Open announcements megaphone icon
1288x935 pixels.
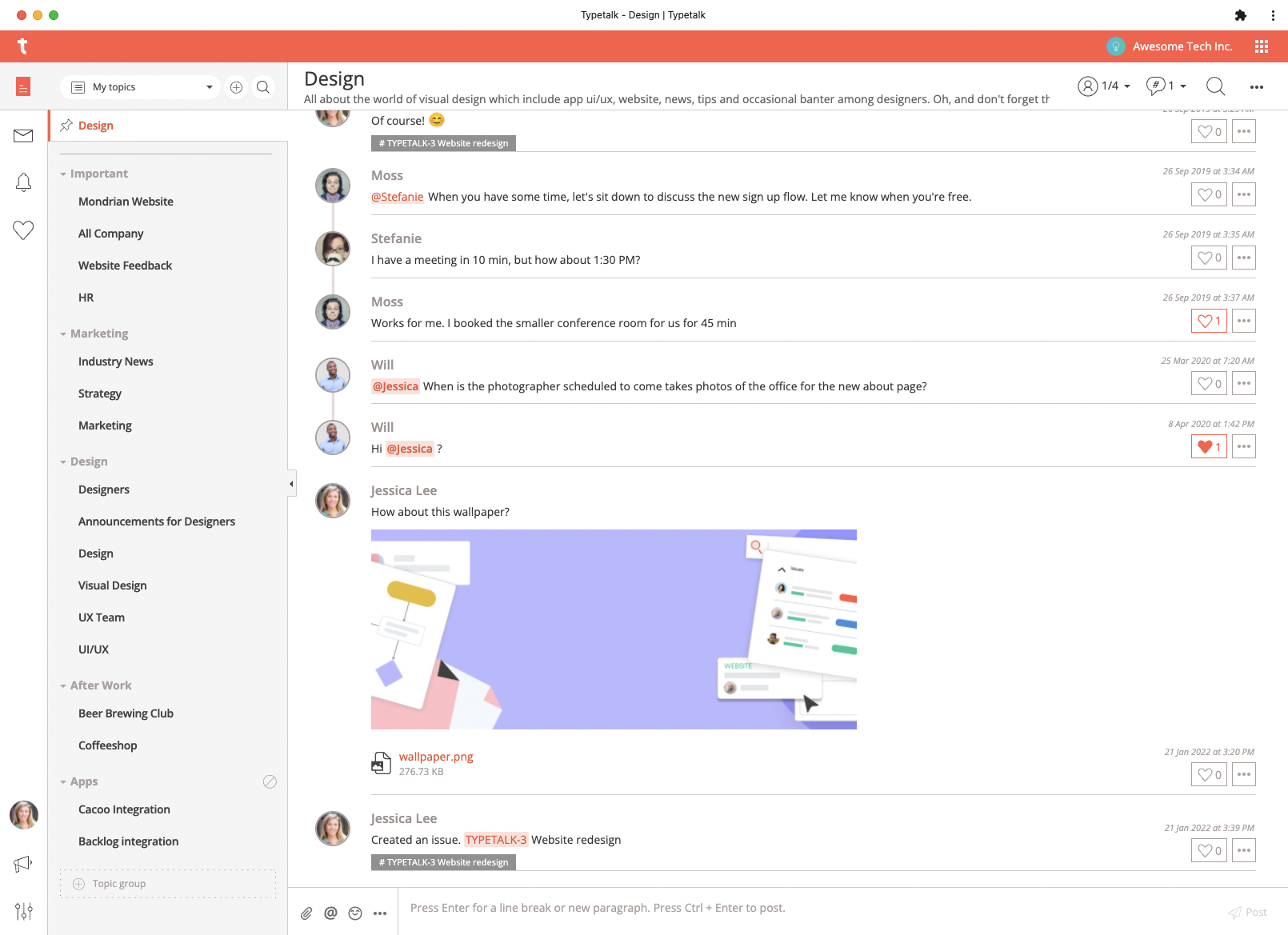point(23,864)
